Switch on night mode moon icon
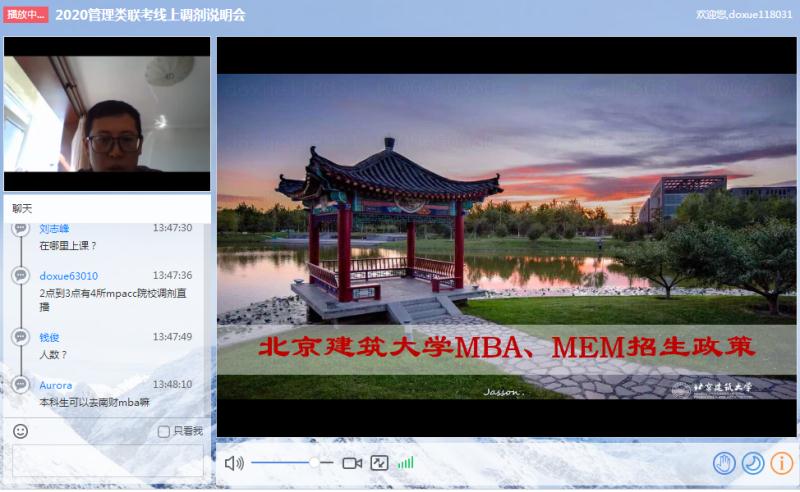The image size is (800, 492). [x=753, y=463]
